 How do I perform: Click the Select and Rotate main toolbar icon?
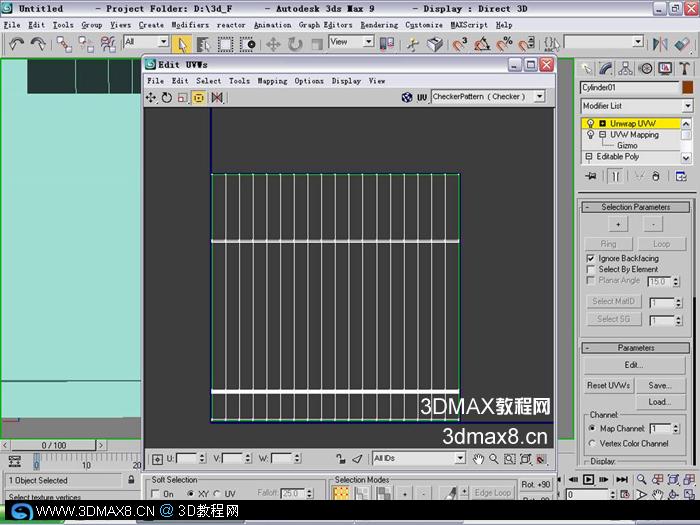pos(295,44)
